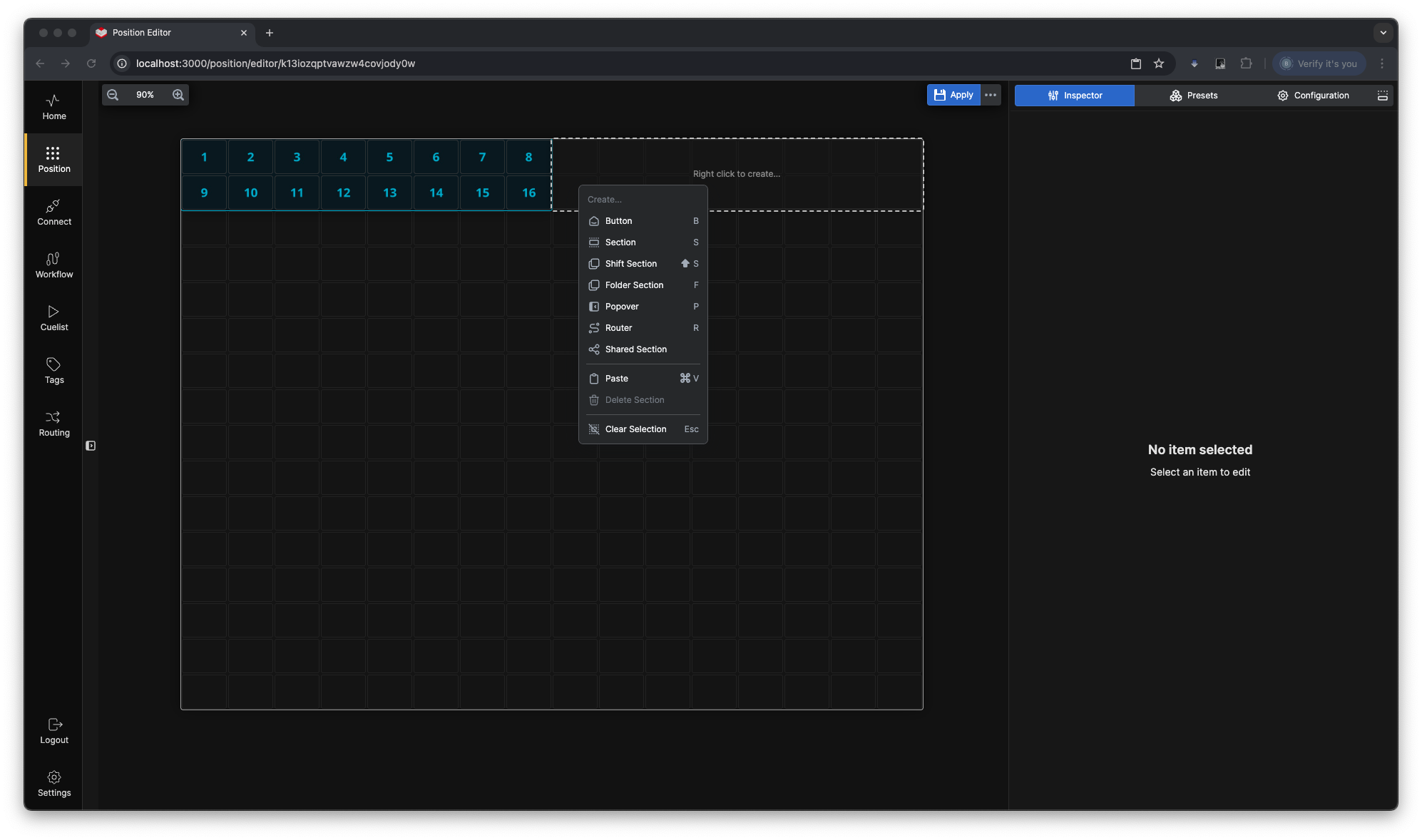Choose Clear Selection in context menu
This screenshot has height=840, width=1422.
tap(643, 429)
